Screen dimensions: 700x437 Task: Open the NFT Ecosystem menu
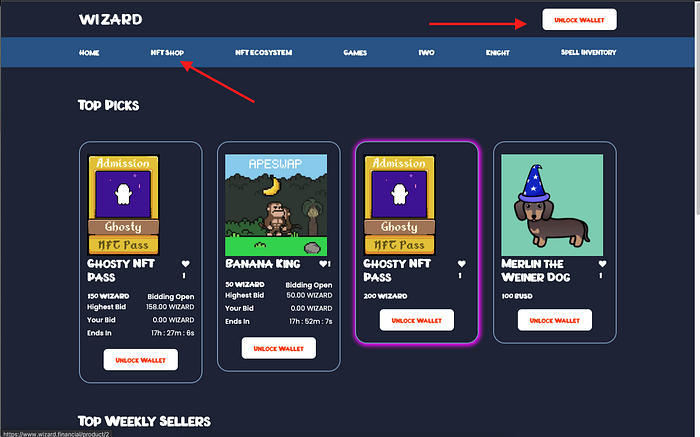tap(263, 53)
